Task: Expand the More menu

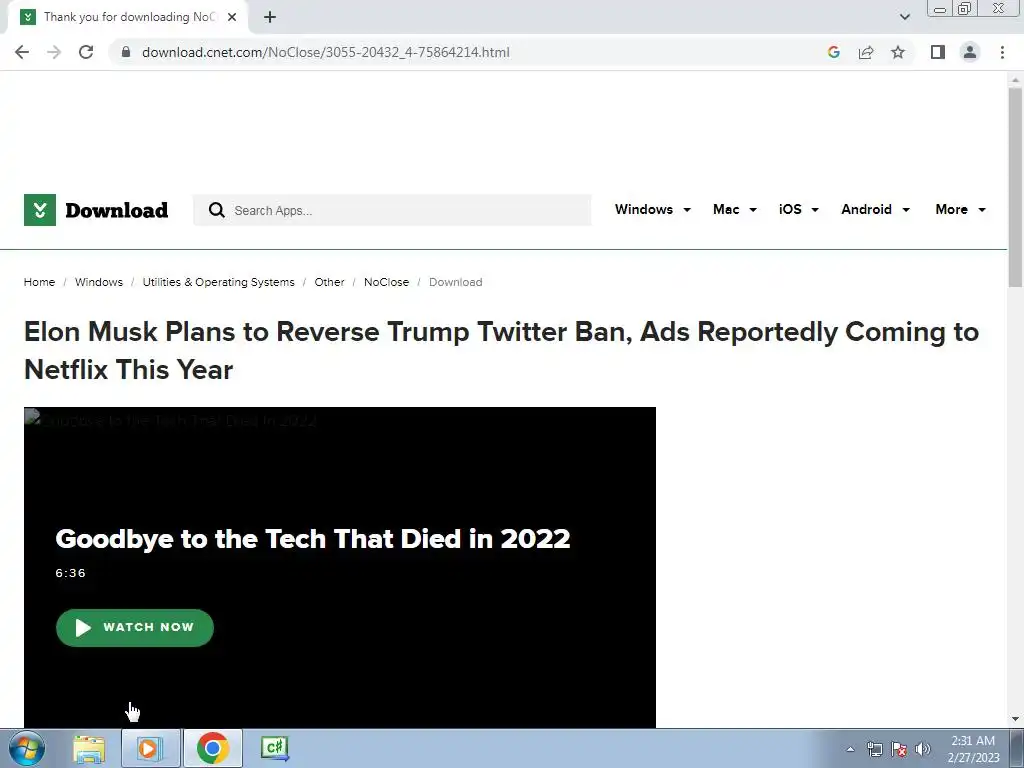Action: tap(960, 210)
